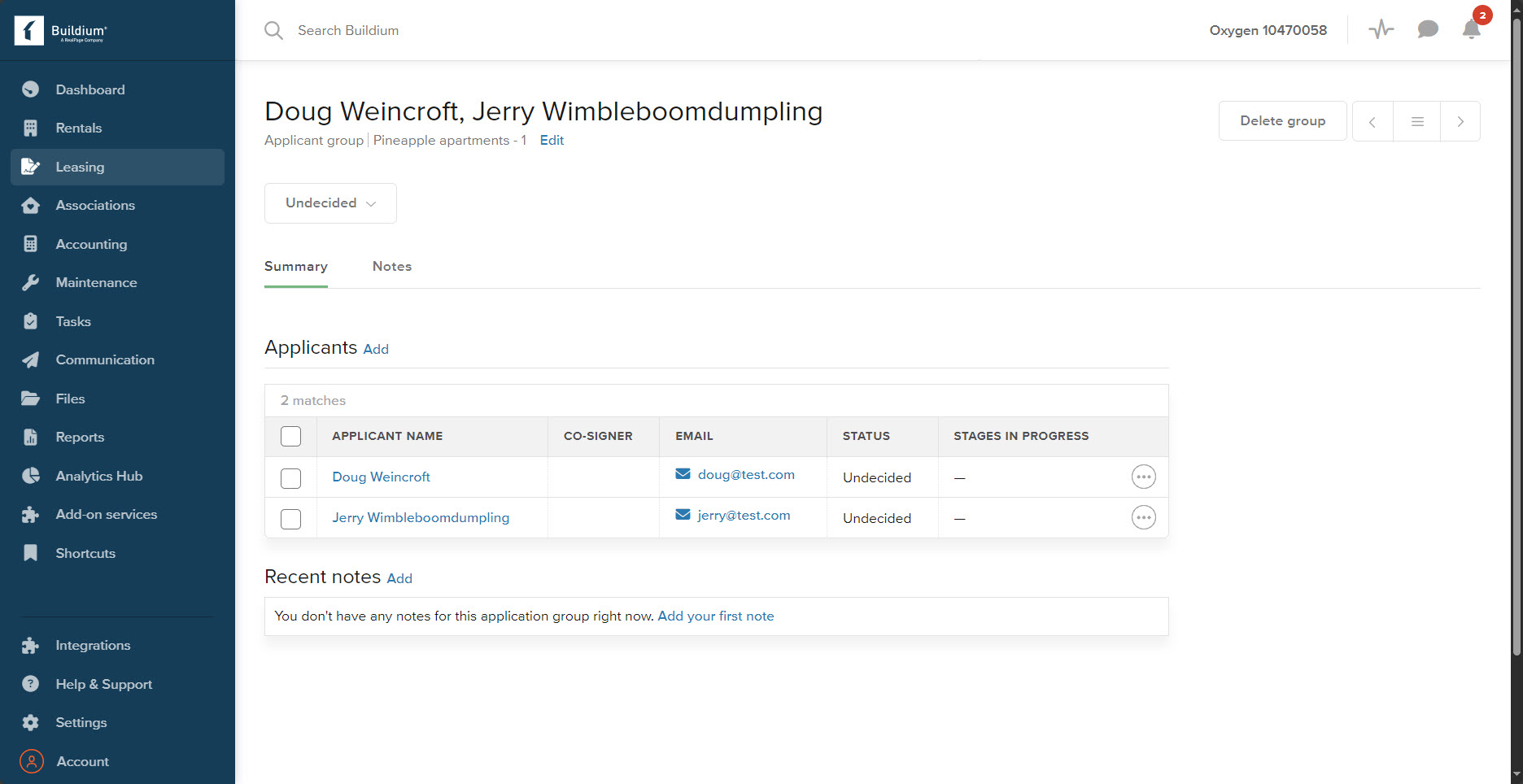Click Add your first note link
This screenshot has width=1523, height=784.
click(716, 616)
